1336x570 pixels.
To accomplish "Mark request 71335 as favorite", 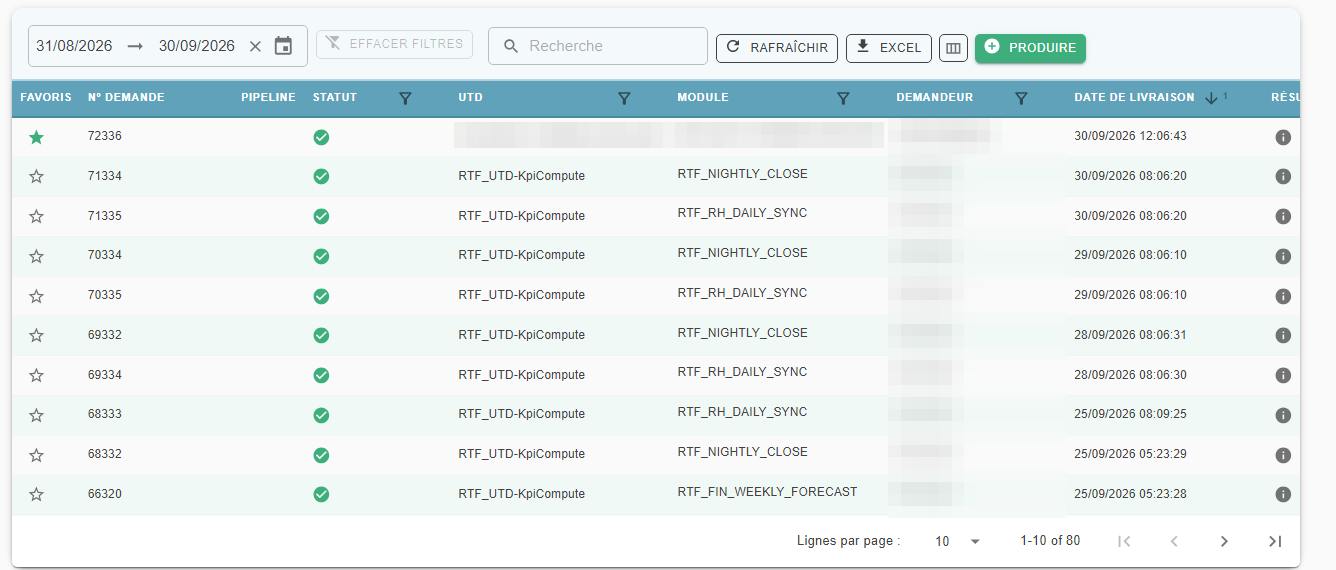I will click(36, 217).
